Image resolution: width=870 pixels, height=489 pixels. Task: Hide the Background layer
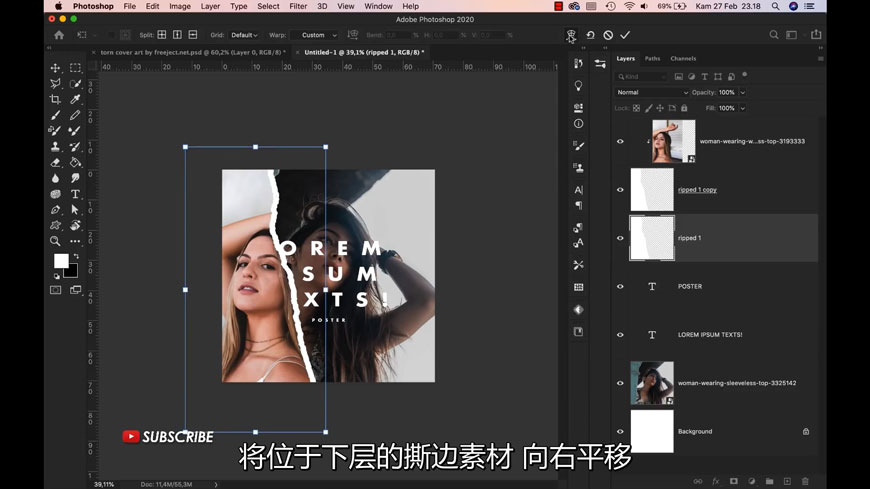click(620, 431)
